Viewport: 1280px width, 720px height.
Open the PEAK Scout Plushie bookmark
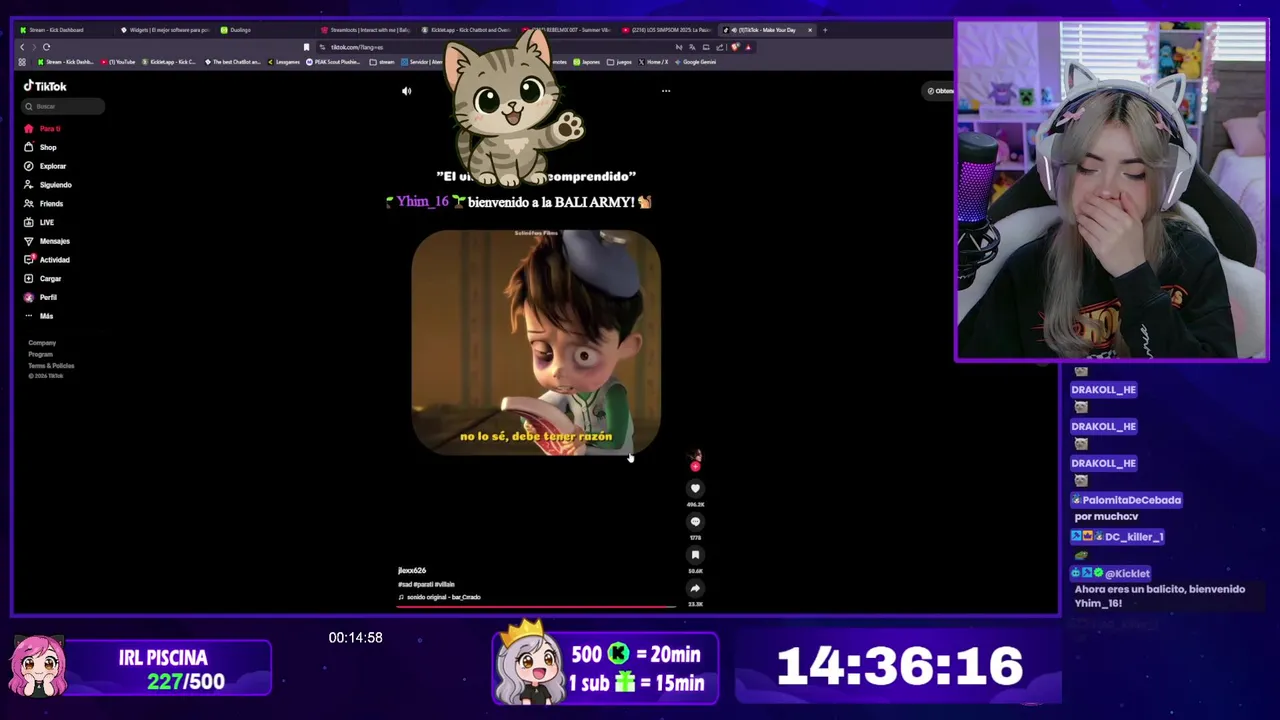333,62
